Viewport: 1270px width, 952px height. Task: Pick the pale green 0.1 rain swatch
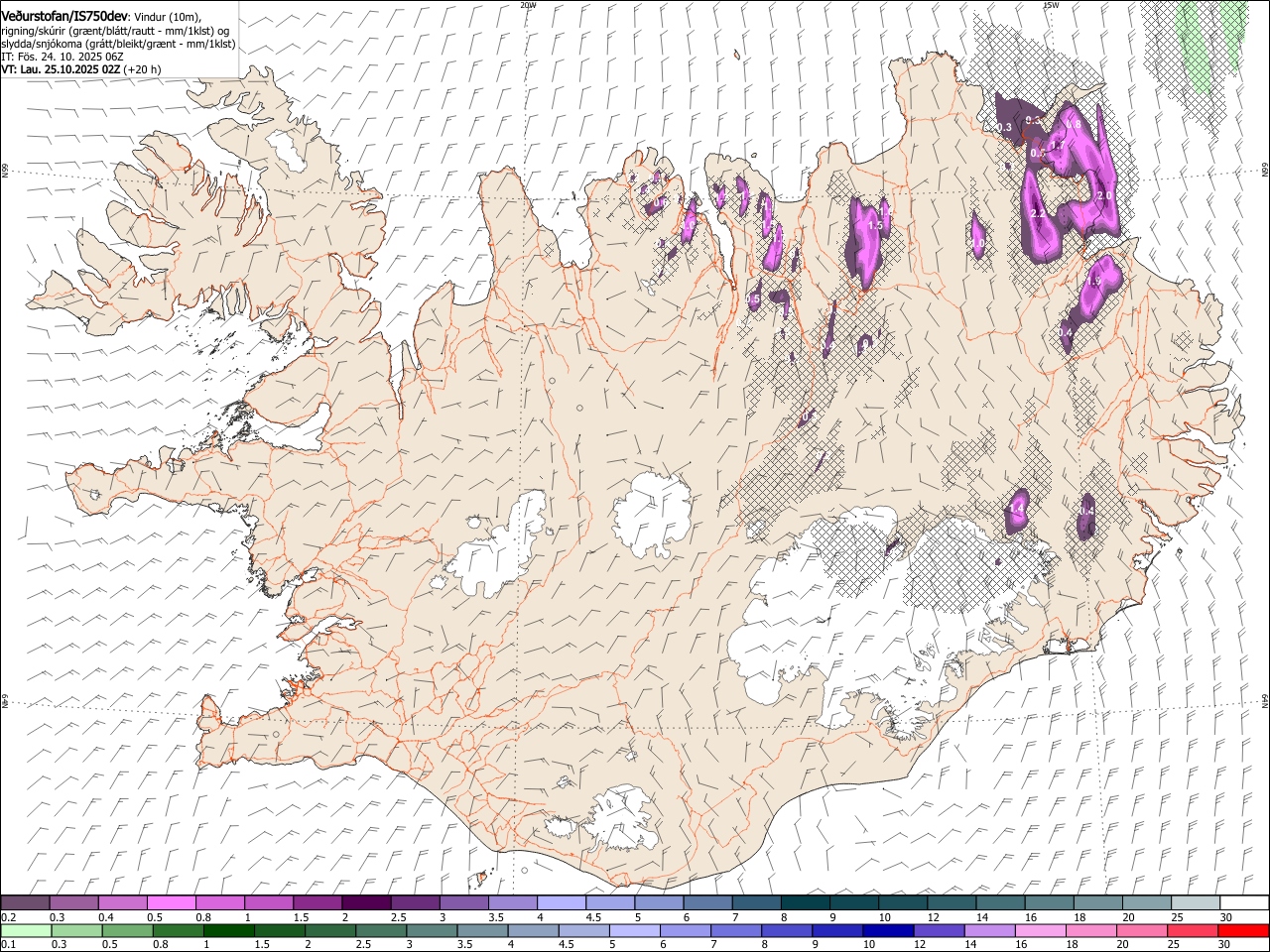point(26,931)
